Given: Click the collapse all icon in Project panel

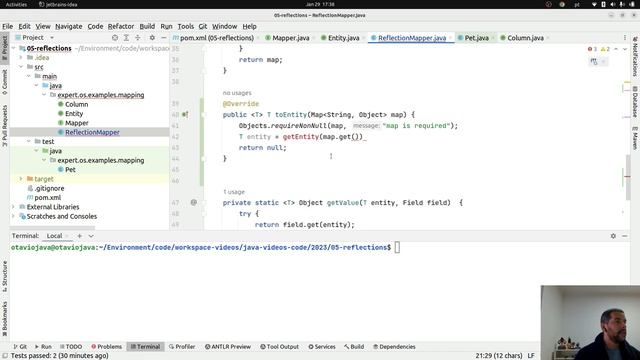Looking at the screenshot, I should (x=138, y=38).
